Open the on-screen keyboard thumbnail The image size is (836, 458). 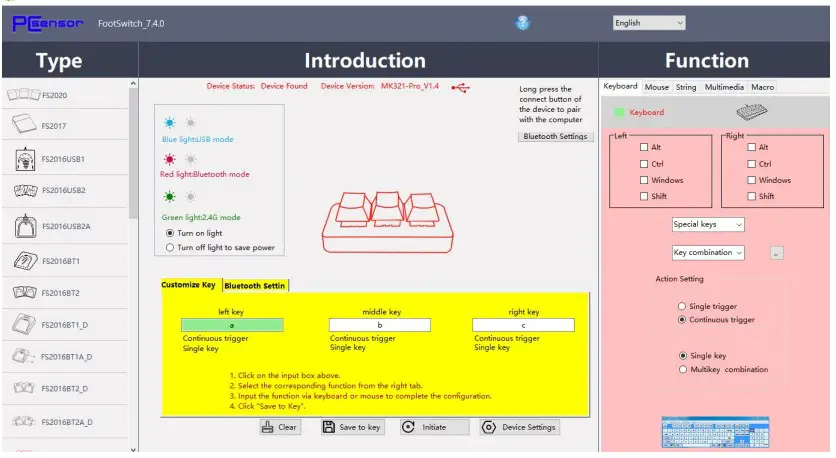[x=716, y=432]
